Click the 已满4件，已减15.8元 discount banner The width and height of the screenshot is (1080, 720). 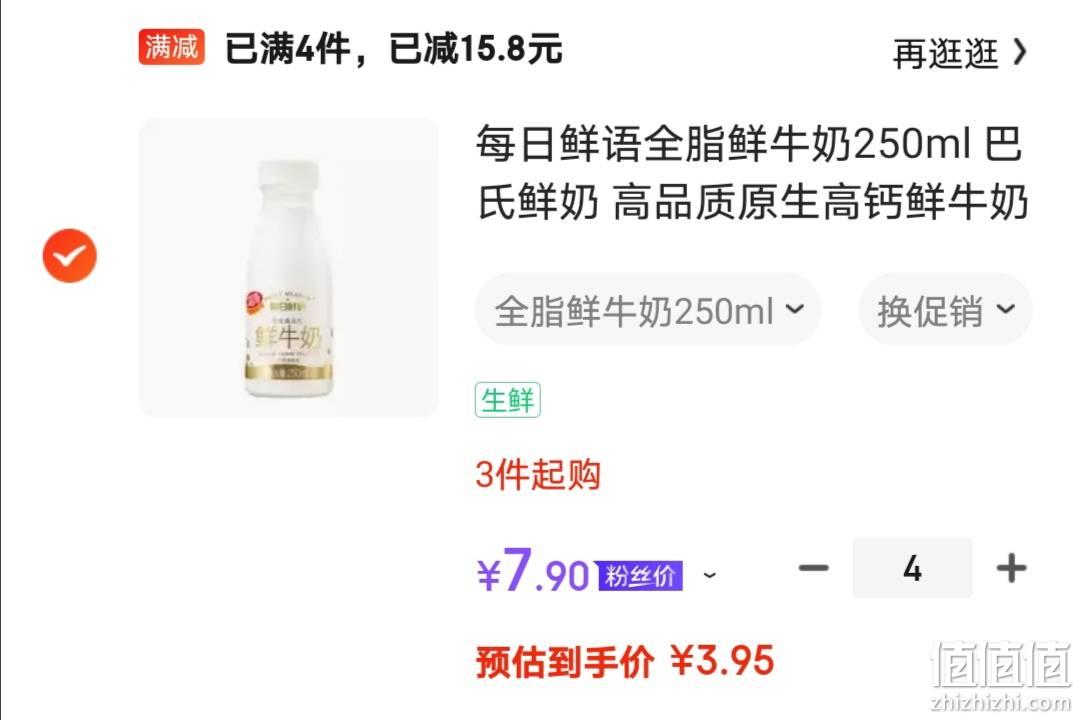[393, 48]
